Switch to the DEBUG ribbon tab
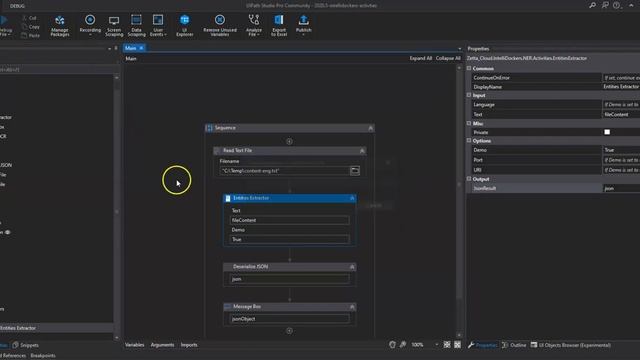 (x=17, y=6)
